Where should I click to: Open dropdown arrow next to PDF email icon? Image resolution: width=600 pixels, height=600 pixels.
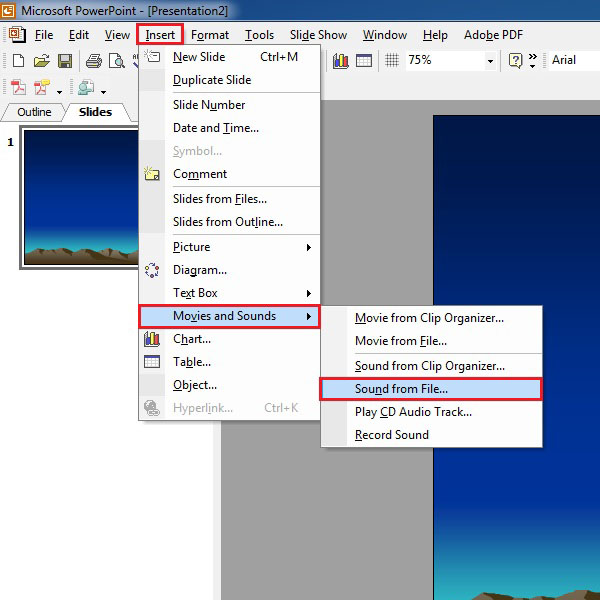coord(59,92)
